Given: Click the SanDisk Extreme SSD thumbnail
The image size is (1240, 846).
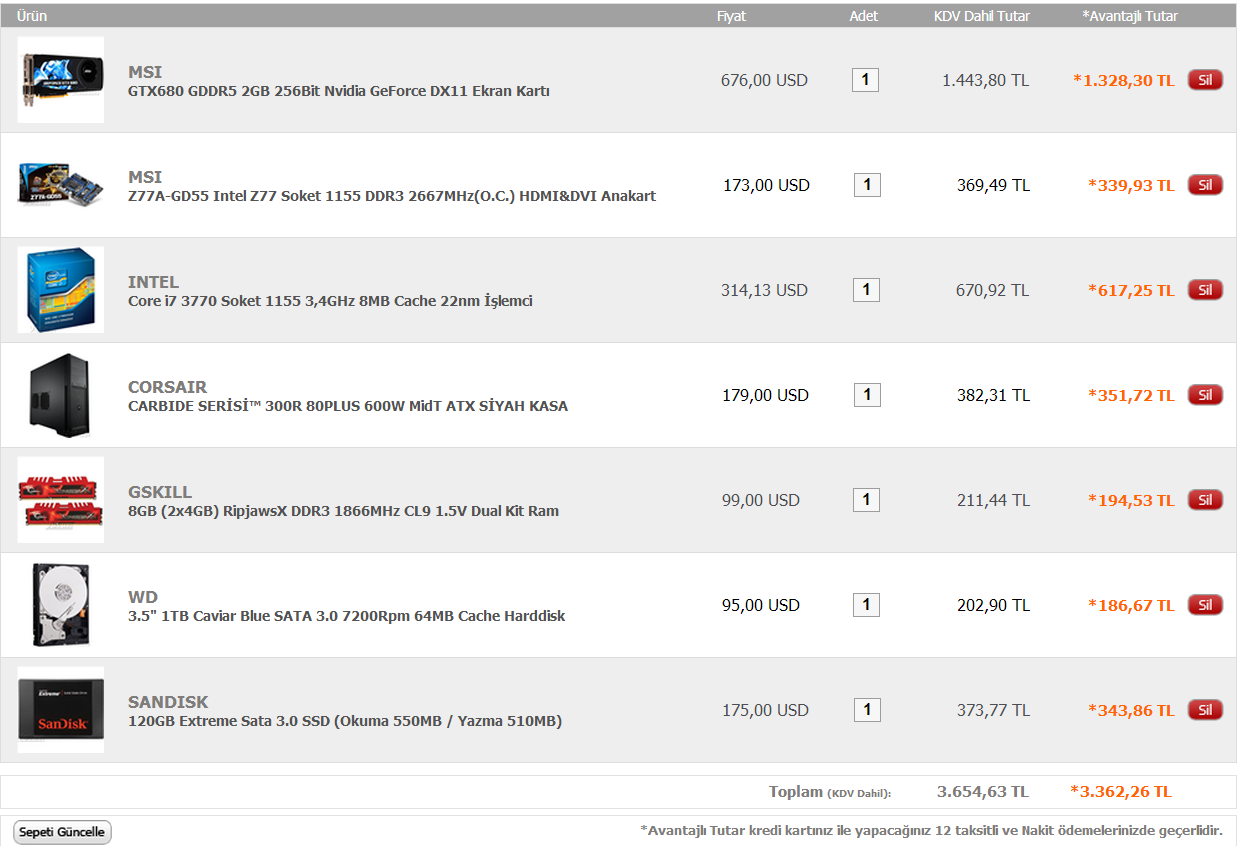Looking at the screenshot, I should (61, 710).
